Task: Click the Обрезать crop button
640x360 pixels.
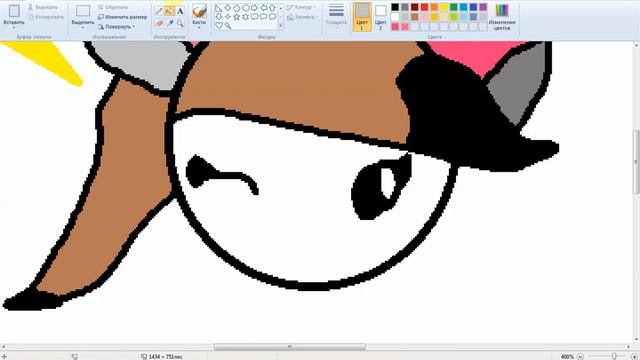Action: (113, 7)
